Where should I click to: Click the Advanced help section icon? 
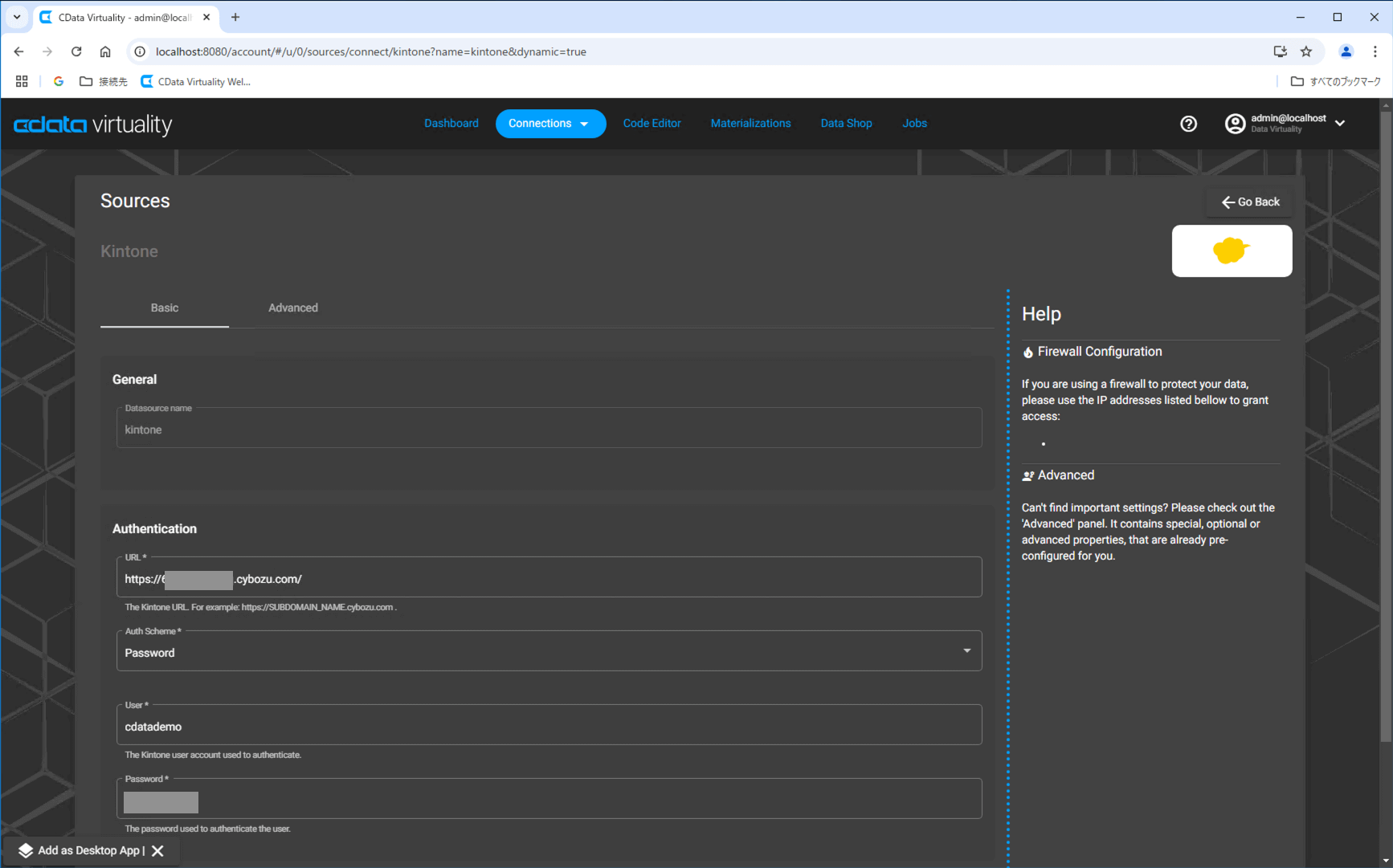1027,476
